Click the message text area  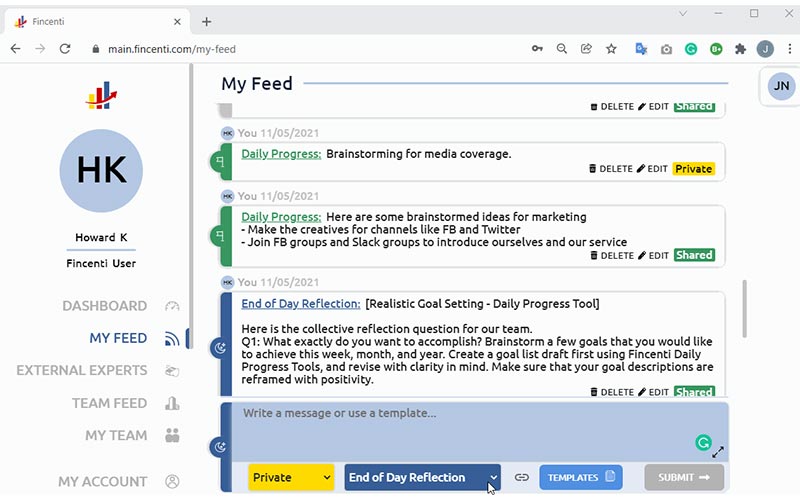click(x=480, y=432)
